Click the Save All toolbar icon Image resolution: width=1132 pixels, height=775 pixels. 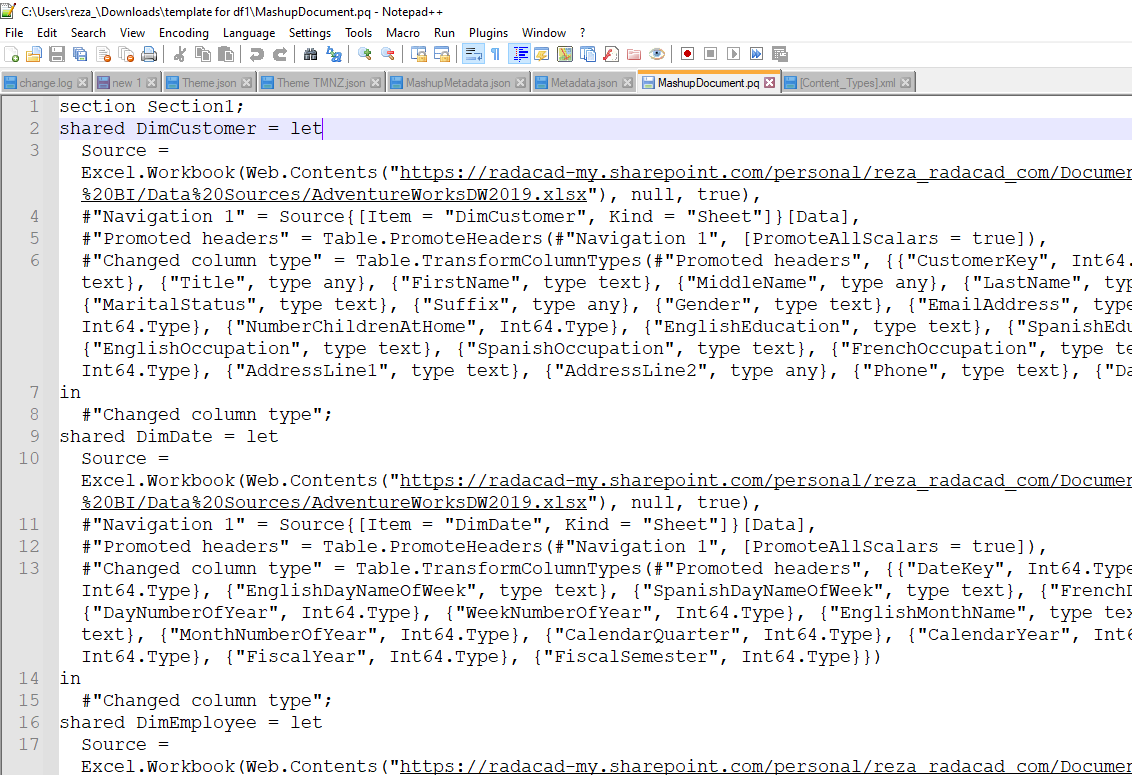pyautogui.click(x=80, y=54)
